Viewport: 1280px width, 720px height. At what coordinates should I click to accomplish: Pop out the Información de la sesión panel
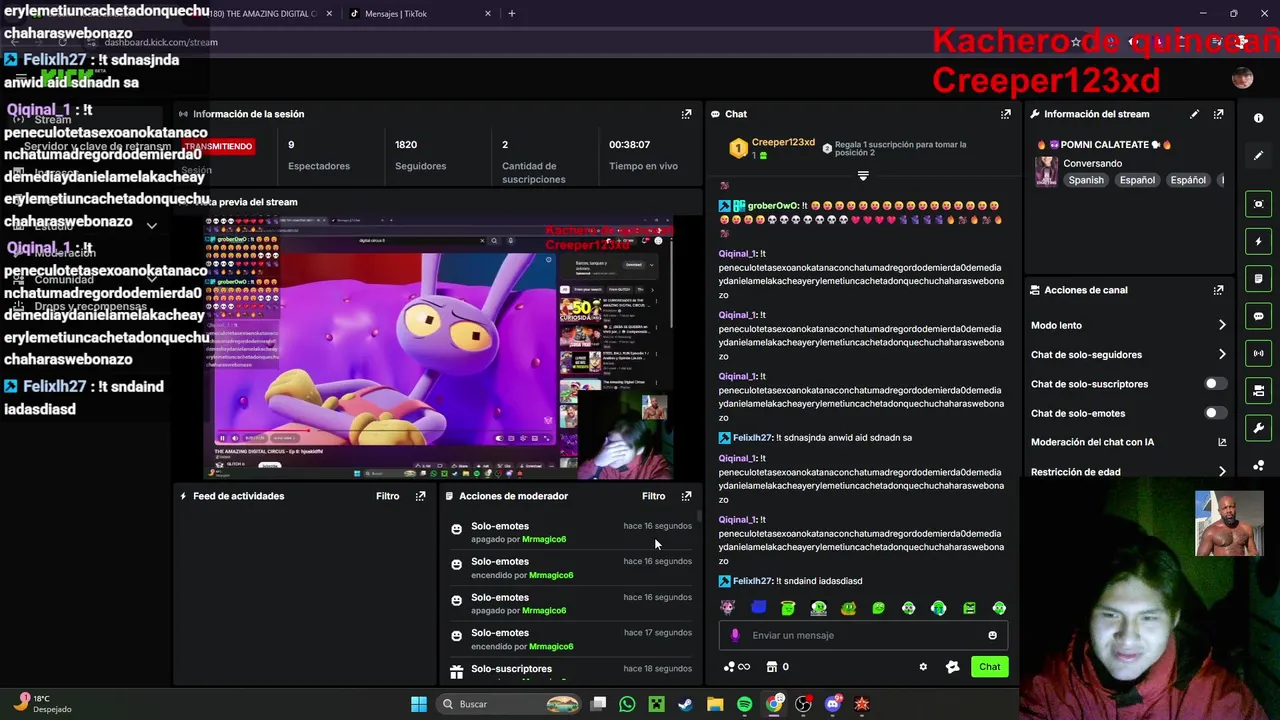(686, 114)
